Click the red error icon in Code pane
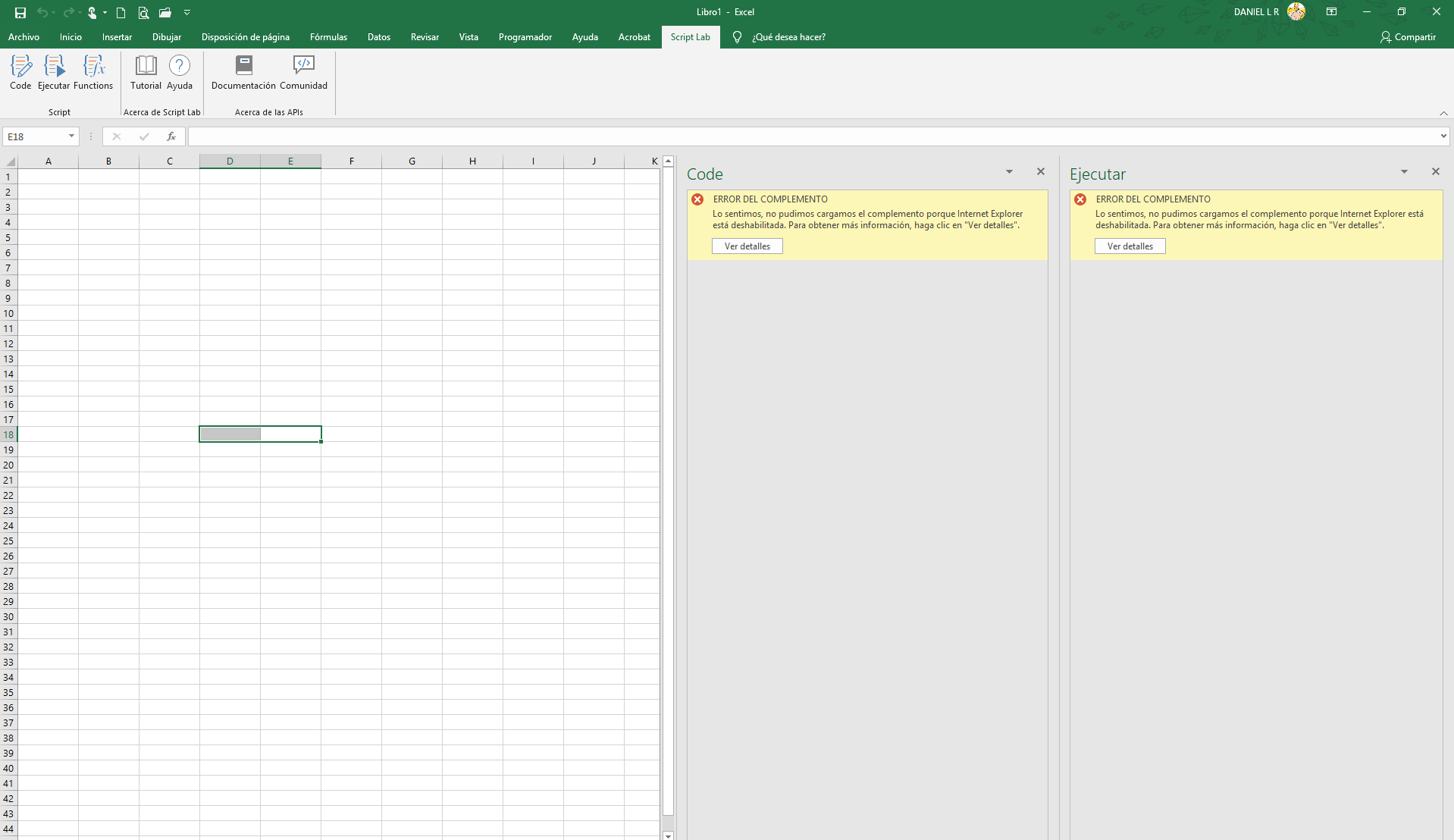The height and width of the screenshot is (840, 1454). point(697,199)
